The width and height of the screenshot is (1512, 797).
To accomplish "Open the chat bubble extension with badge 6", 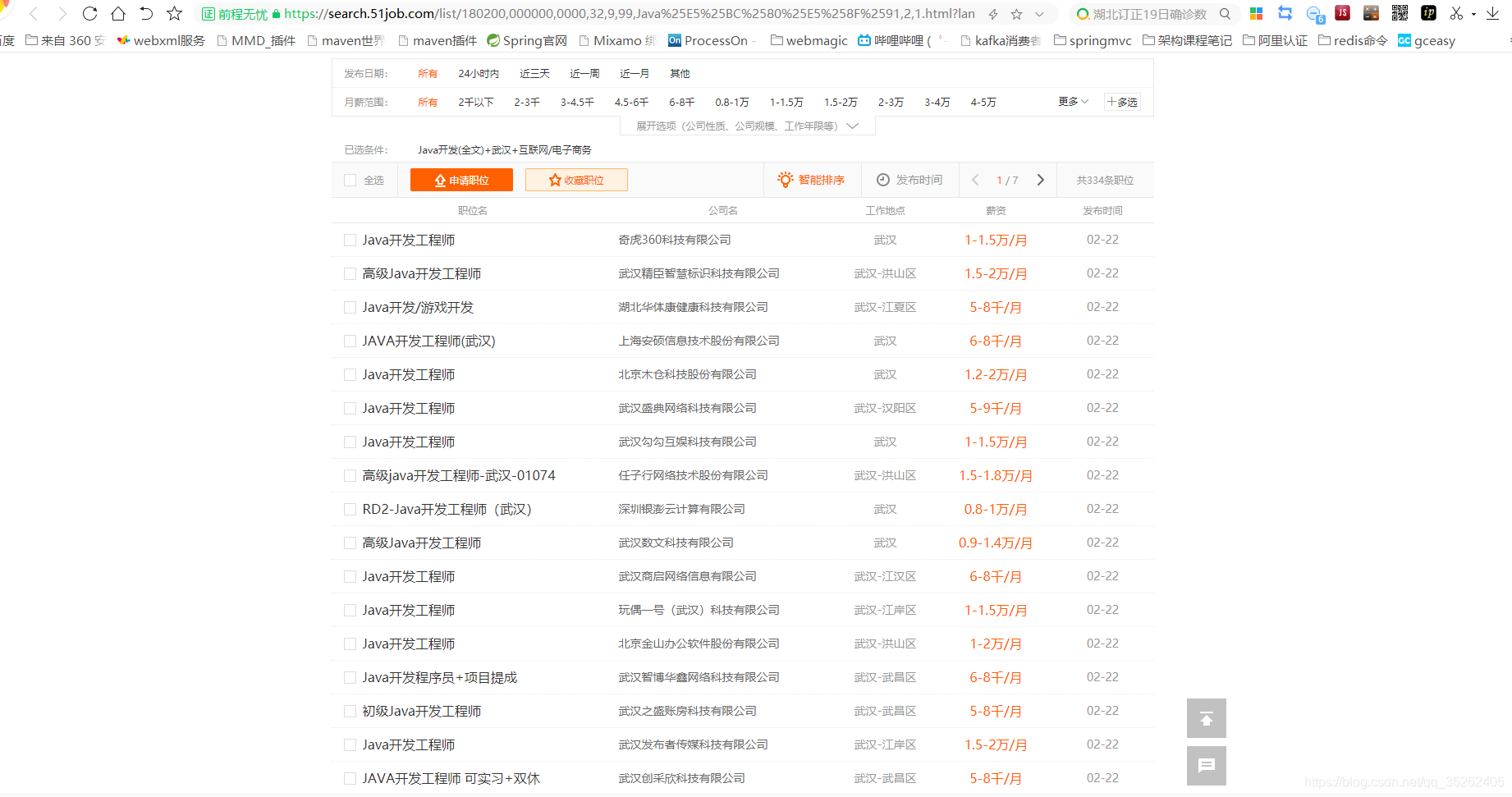I will click(1315, 14).
